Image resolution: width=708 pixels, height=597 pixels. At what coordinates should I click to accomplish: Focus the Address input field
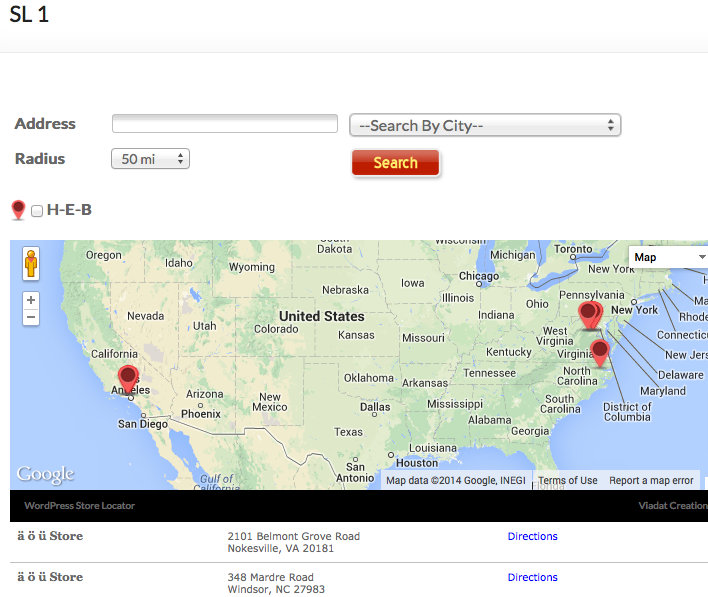point(225,124)
